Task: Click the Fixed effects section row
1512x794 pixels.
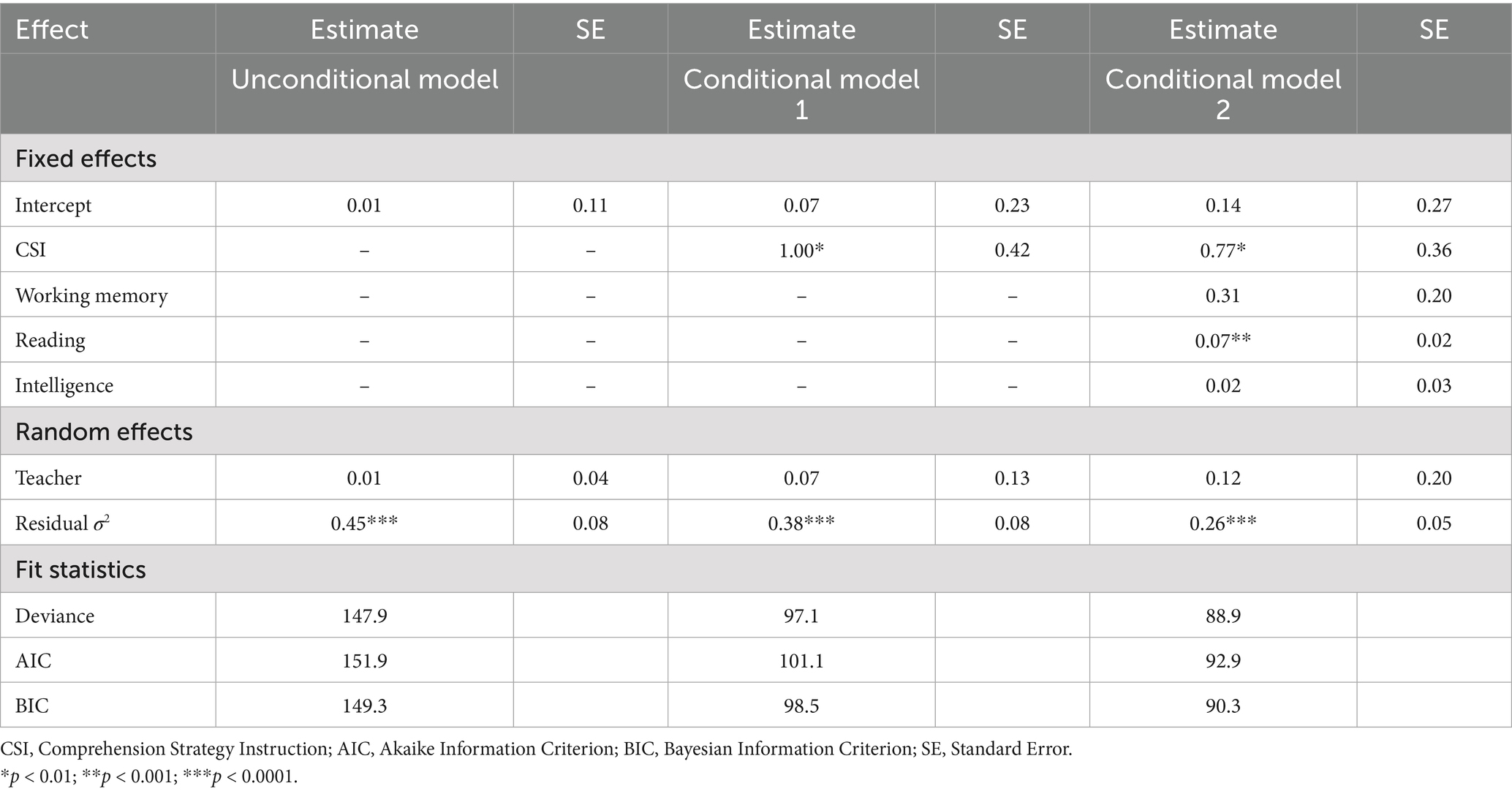Action: tap(86, 159)
